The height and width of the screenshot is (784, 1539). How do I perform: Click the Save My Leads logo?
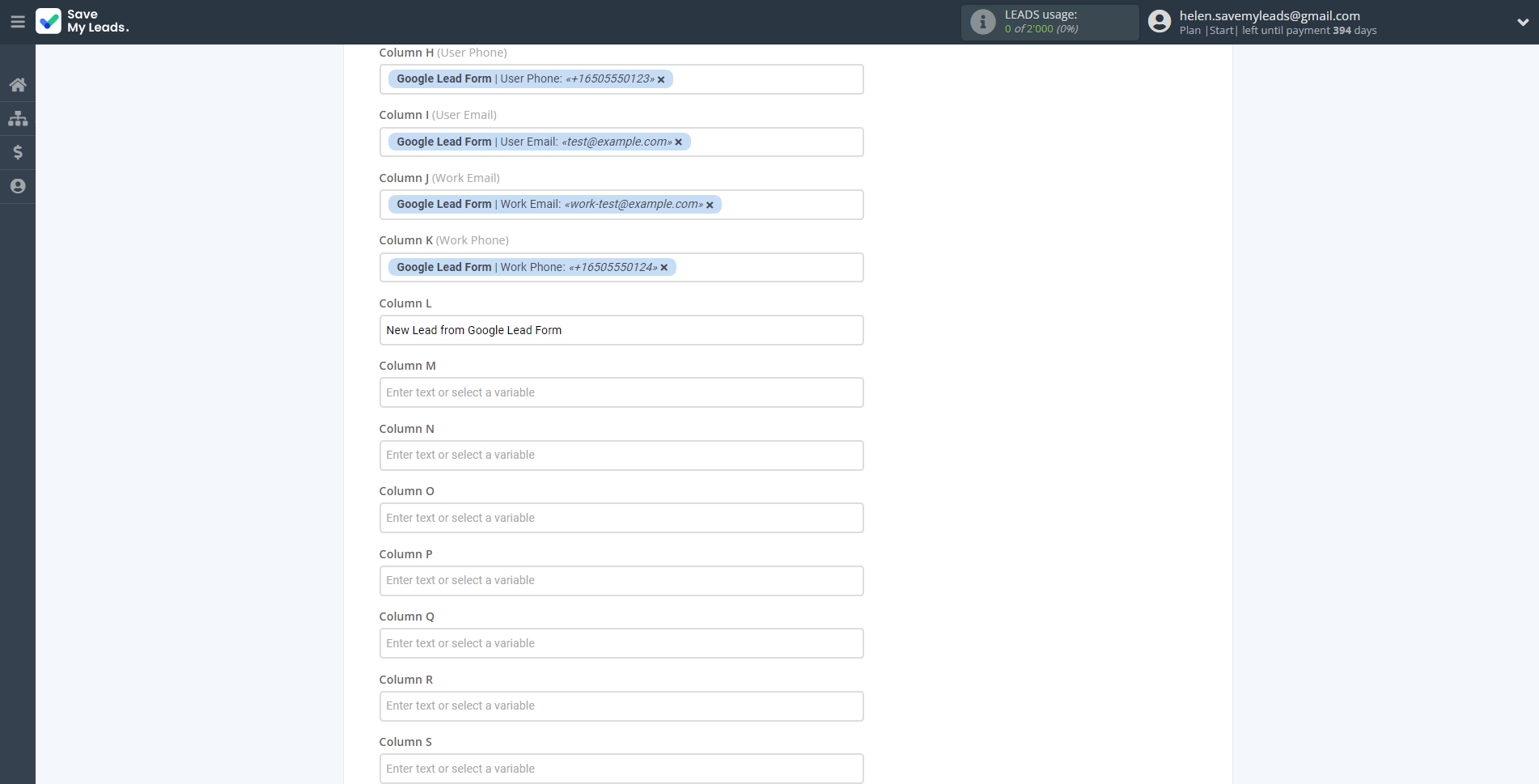click(83, 21)
